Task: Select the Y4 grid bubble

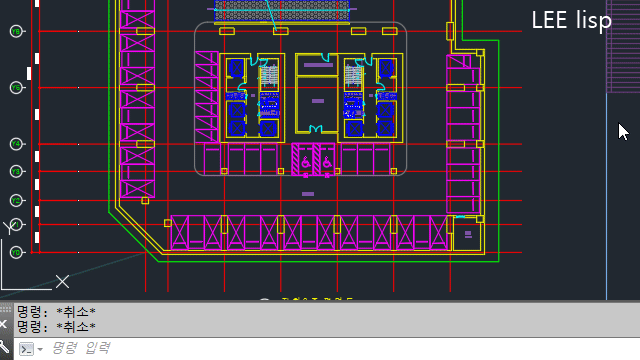Action: tap(16, 144)
